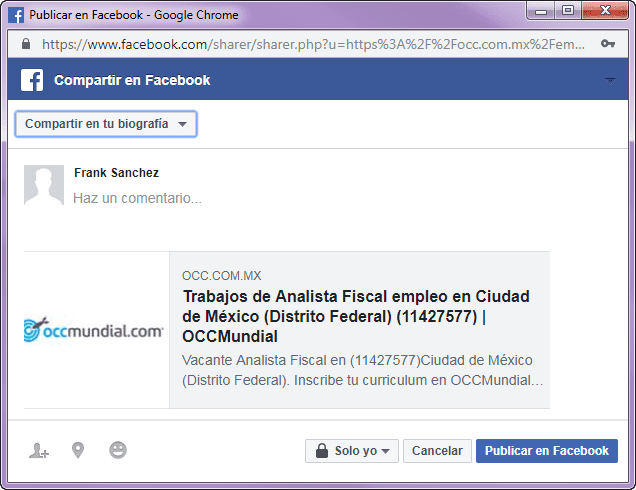Click the OCC.COM.MX source label
The width and height of the screenshot is (636, 490).
221,276
